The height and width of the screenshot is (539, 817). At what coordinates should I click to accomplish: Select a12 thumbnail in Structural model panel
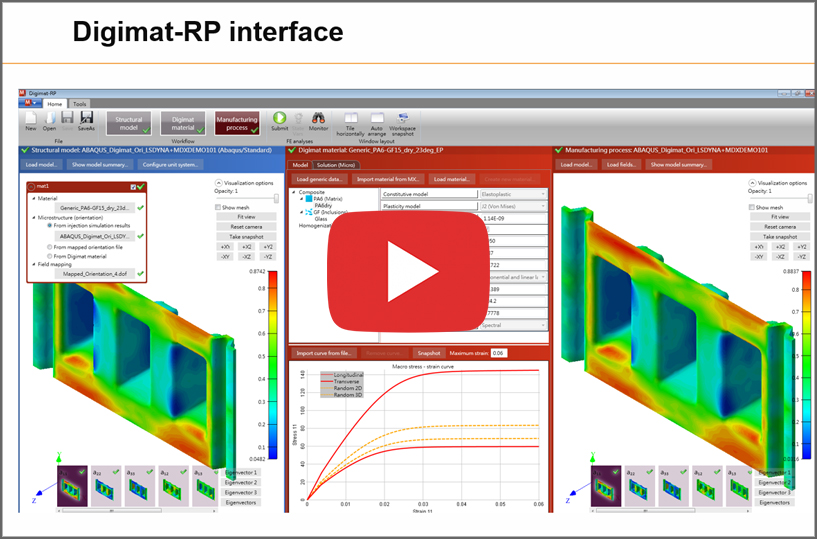(x=174, y=486)
